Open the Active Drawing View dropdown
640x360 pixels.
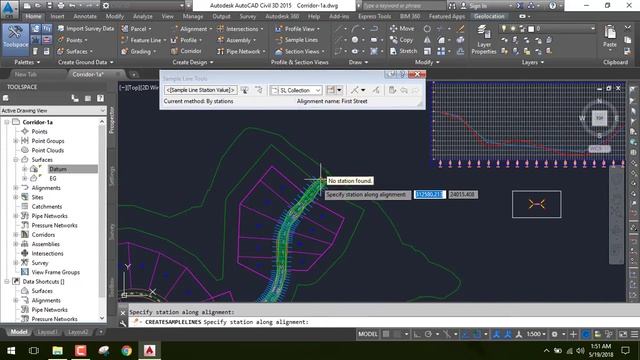tap(53, 111)
